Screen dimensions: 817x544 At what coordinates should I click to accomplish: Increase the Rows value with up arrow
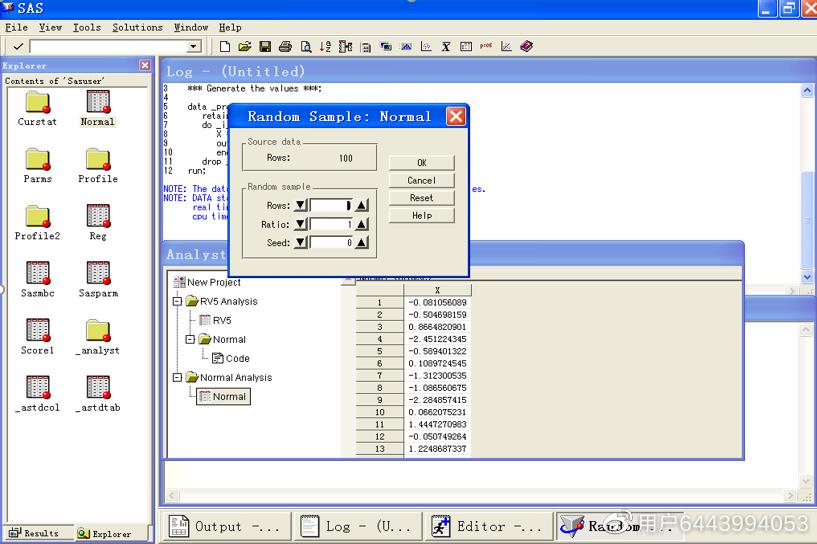tap(362, 206)
